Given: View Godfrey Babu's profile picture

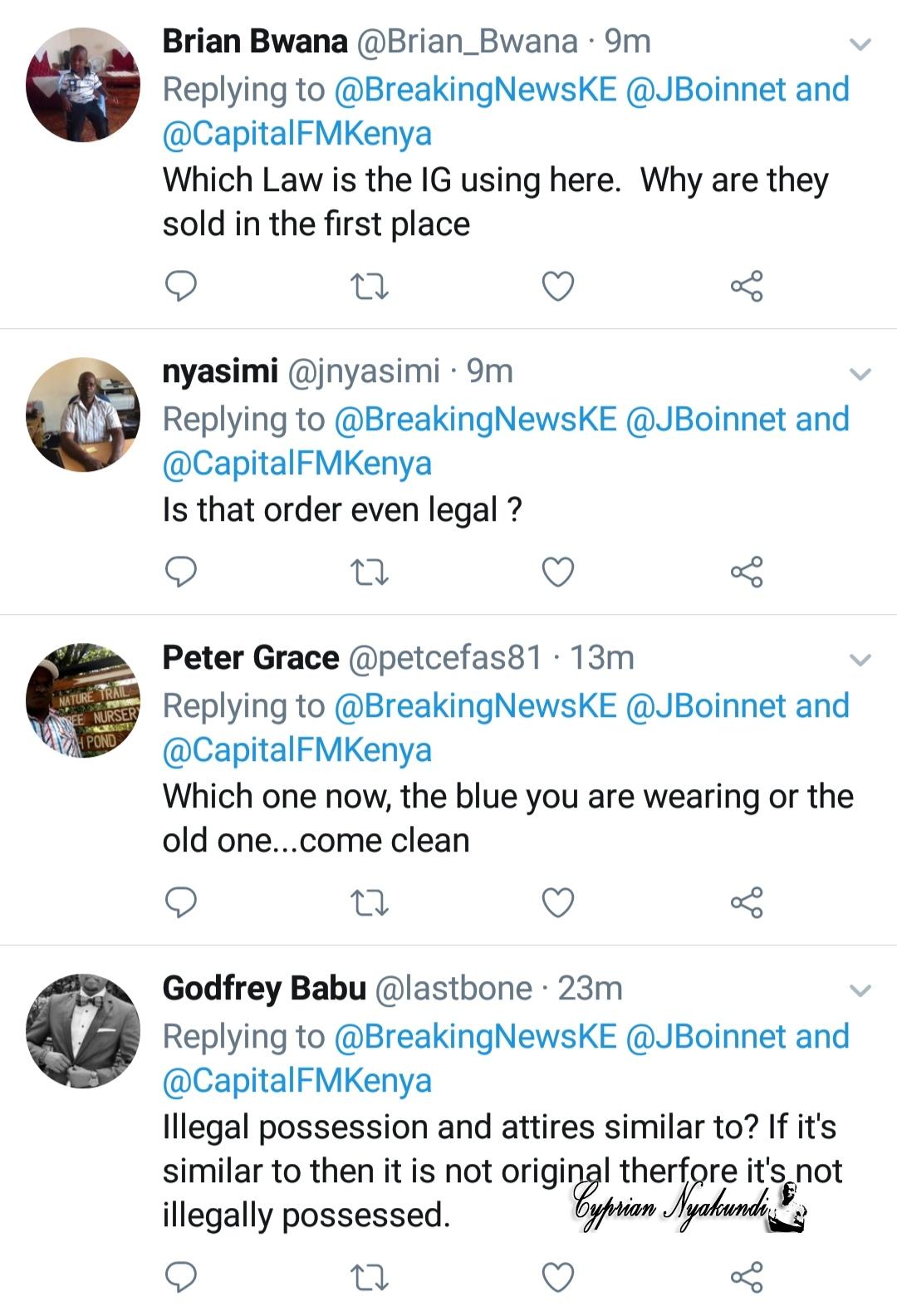Looking at the screenshot, I should tap(83, 1031).
